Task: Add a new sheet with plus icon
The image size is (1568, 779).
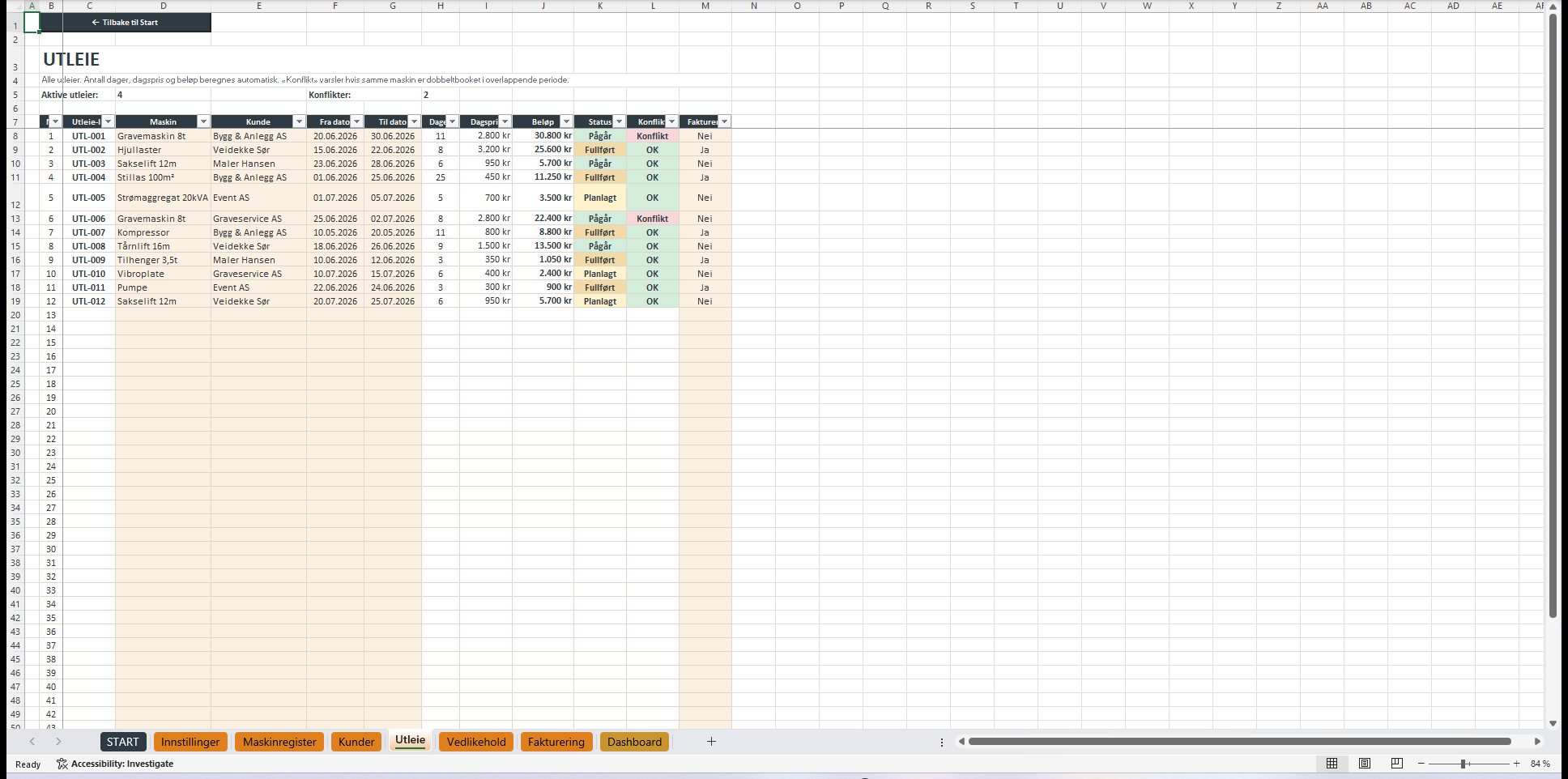Action: (x=711, y=742)
